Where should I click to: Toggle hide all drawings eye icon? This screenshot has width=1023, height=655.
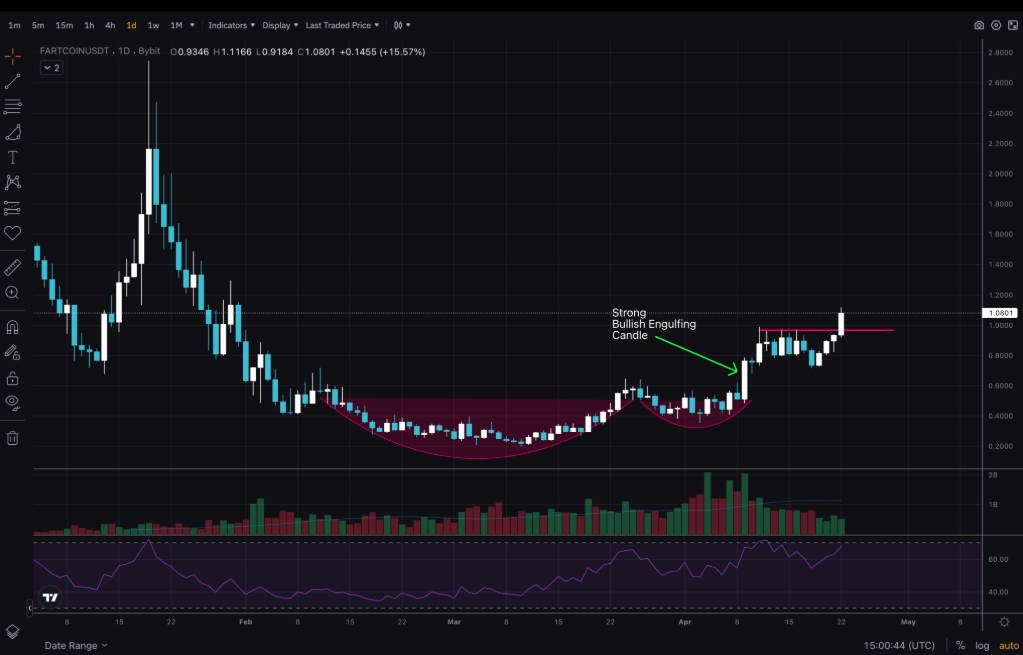(12, 403)
